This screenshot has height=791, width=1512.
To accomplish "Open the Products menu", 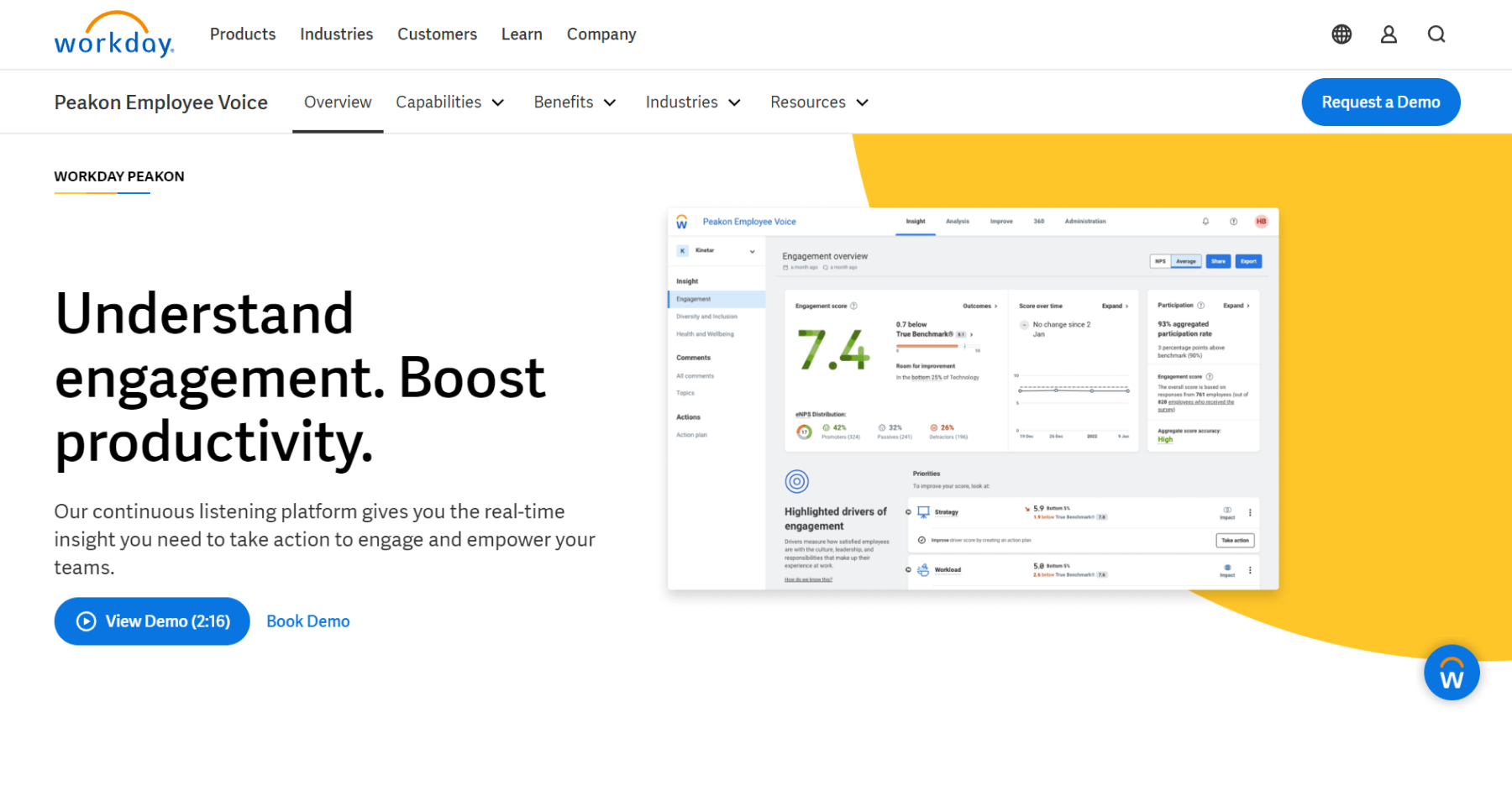I will click(243, 34).
